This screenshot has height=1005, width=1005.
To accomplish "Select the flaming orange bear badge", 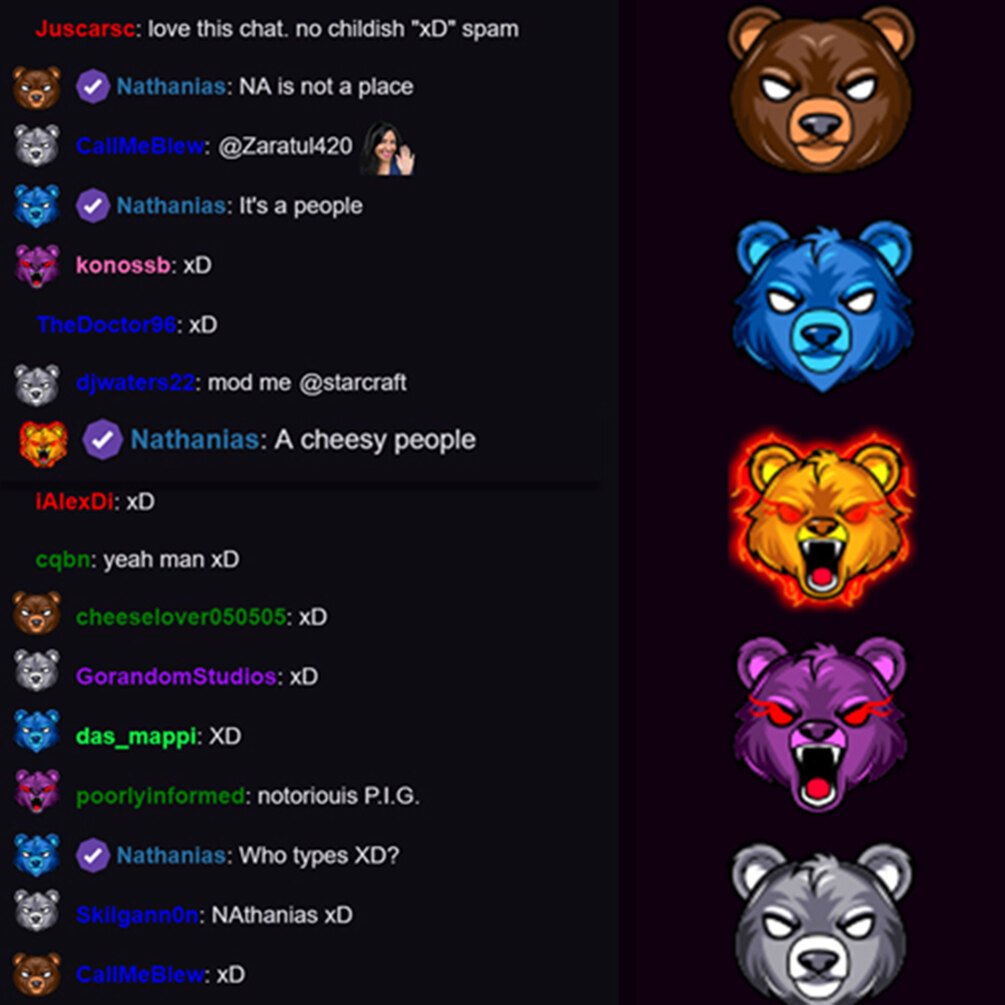I will pos(822,518).
